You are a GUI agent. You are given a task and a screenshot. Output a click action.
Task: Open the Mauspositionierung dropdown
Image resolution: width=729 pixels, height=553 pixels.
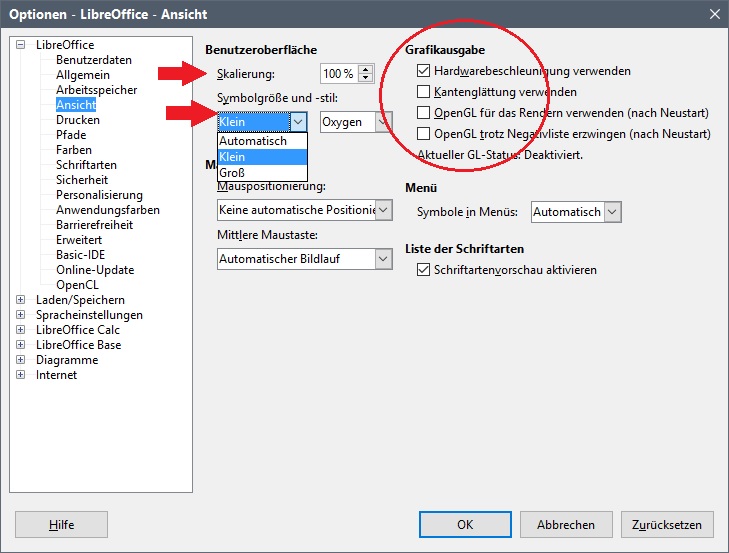point(384,210)
